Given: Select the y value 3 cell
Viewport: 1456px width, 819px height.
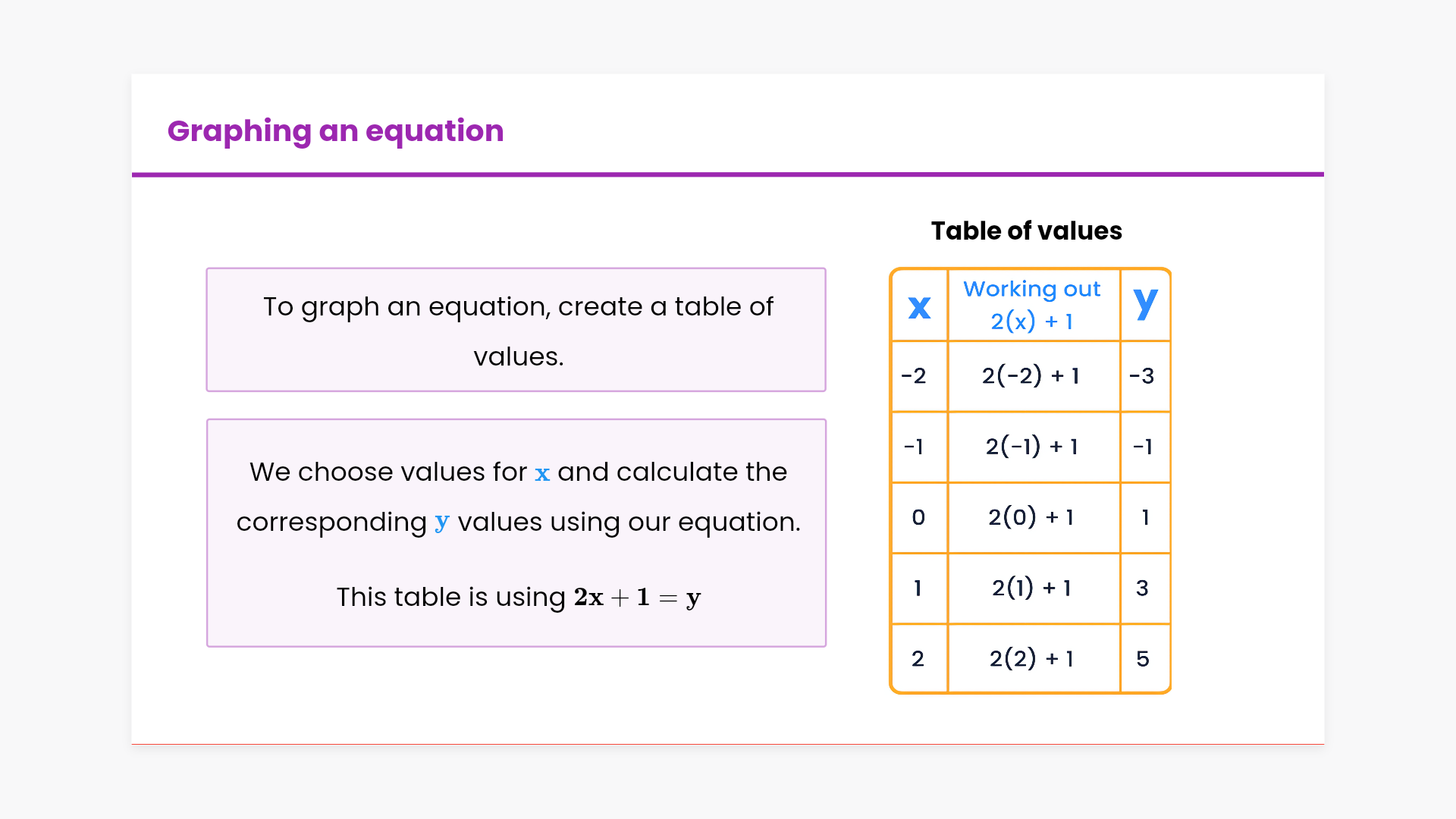Looking at the screenshot, I should [x=1143, y=588].
